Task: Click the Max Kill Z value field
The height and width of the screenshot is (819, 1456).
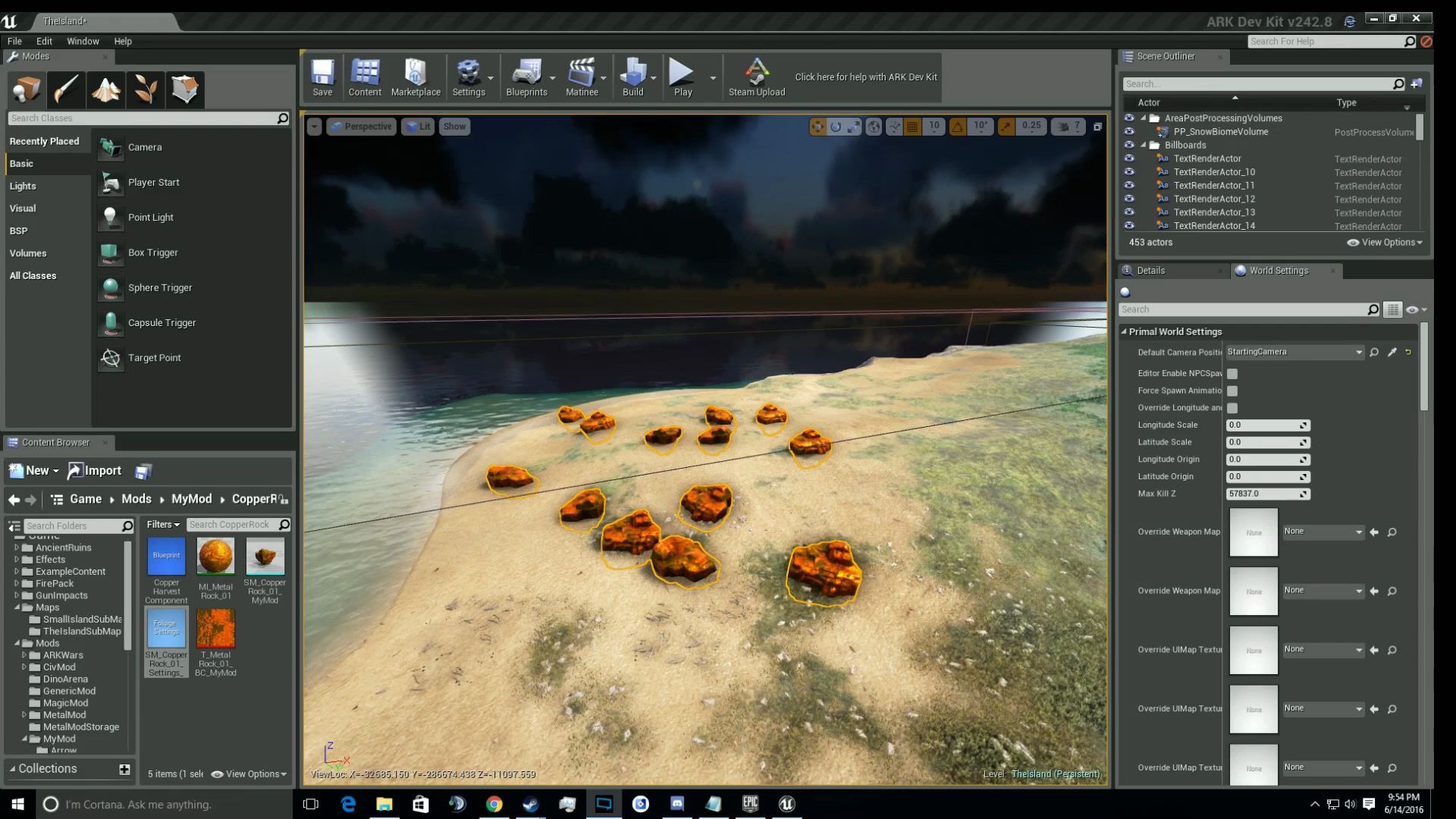Action: coord(1267,494)
